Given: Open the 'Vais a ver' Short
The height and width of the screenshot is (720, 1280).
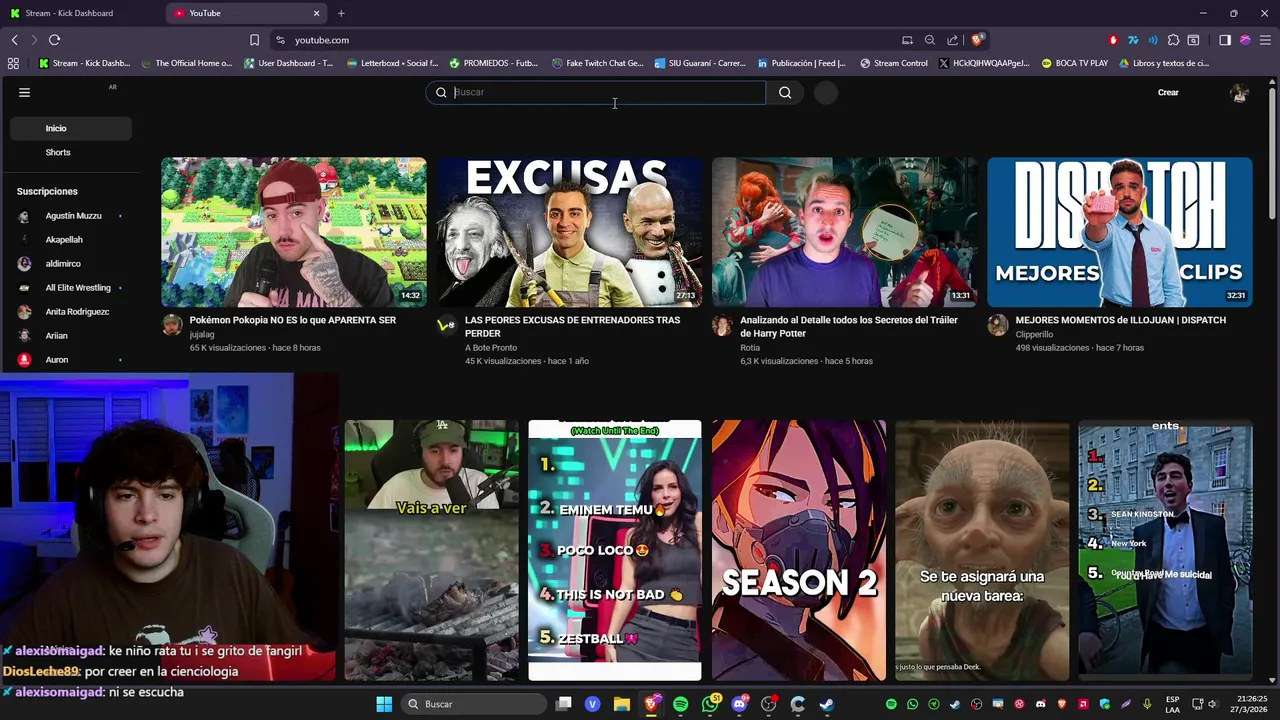Looking at the screenshot, I should pos(431,550).
